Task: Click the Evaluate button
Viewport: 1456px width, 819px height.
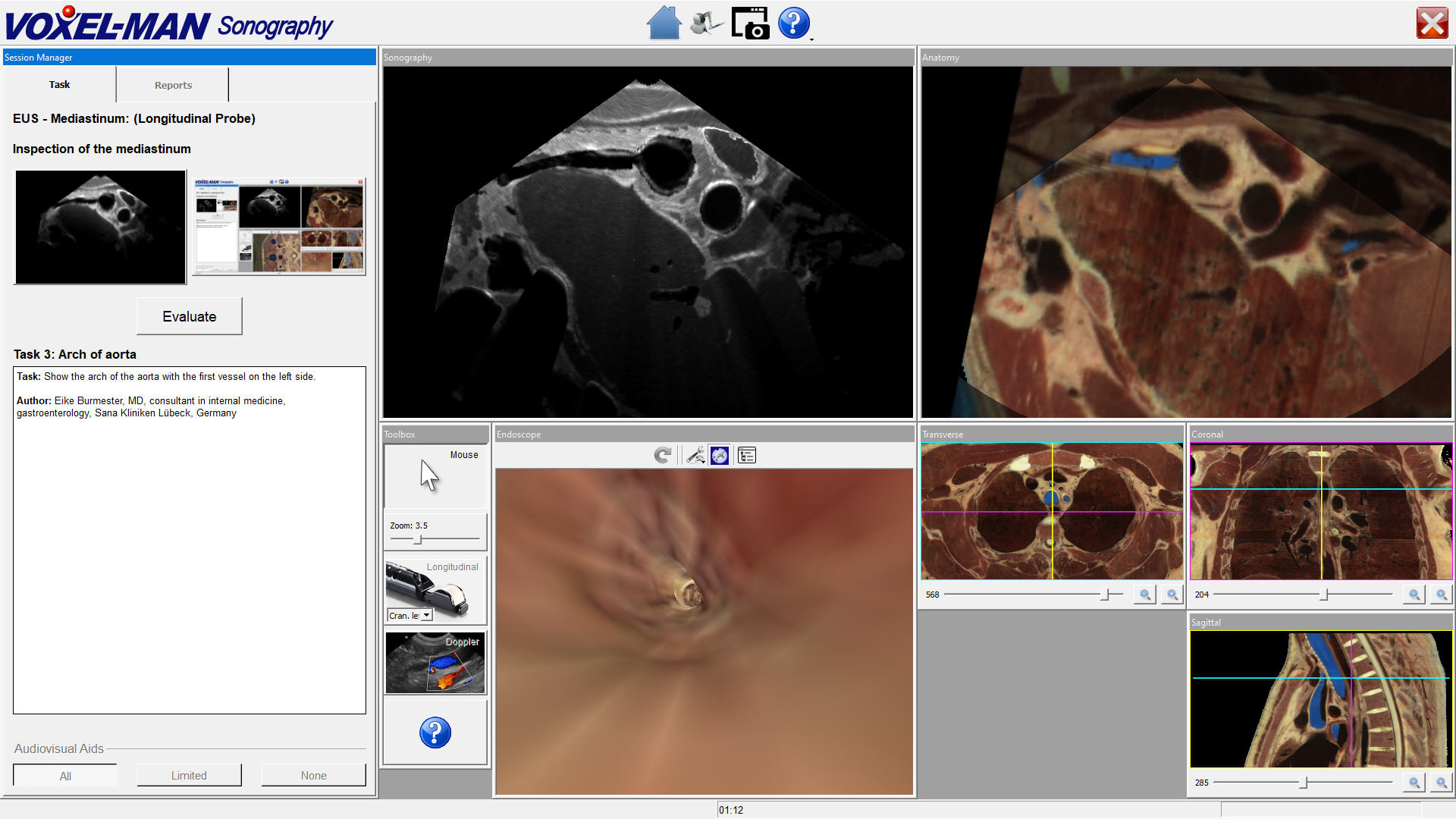Action: pos(190,316)
